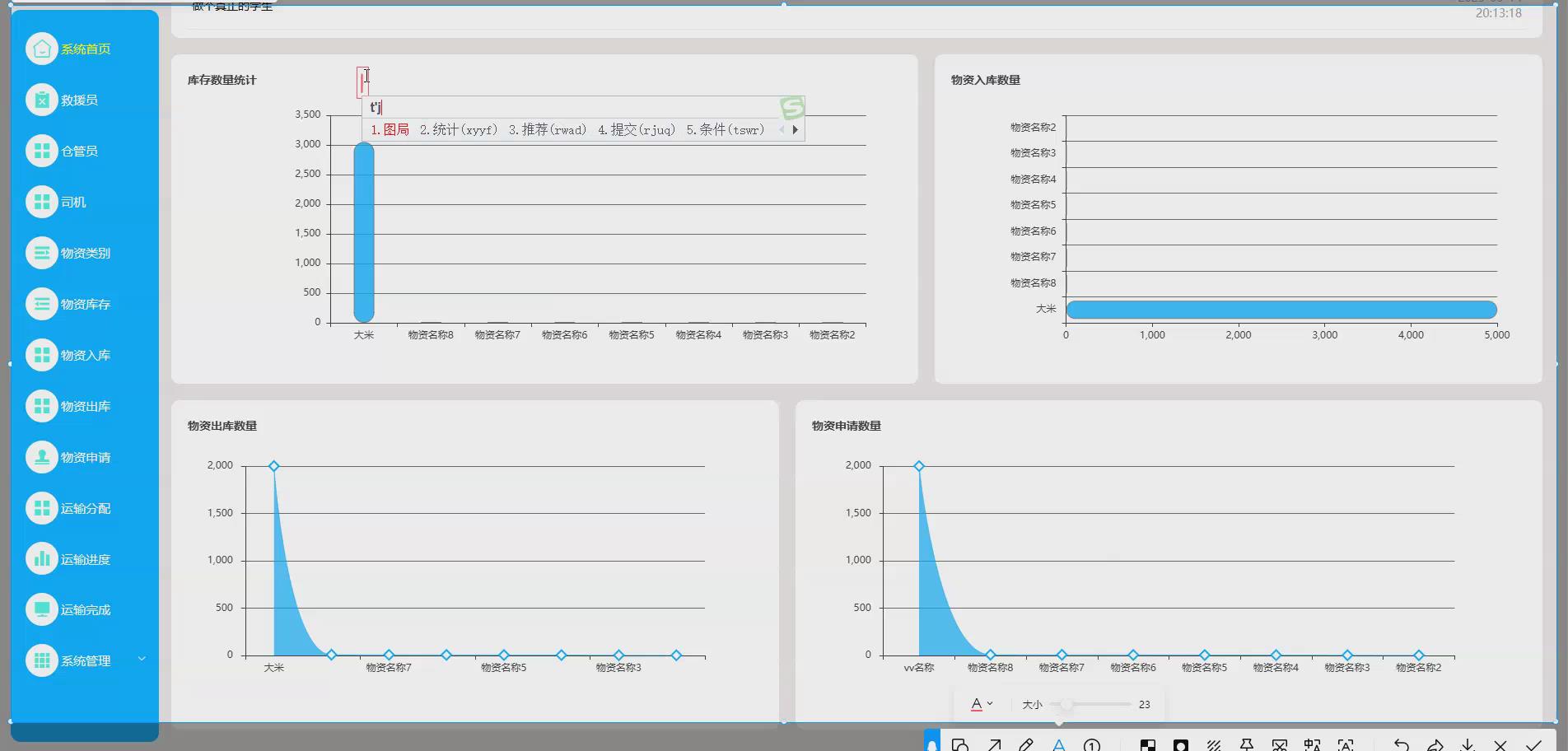Open the Sogou input method logo

792,107
